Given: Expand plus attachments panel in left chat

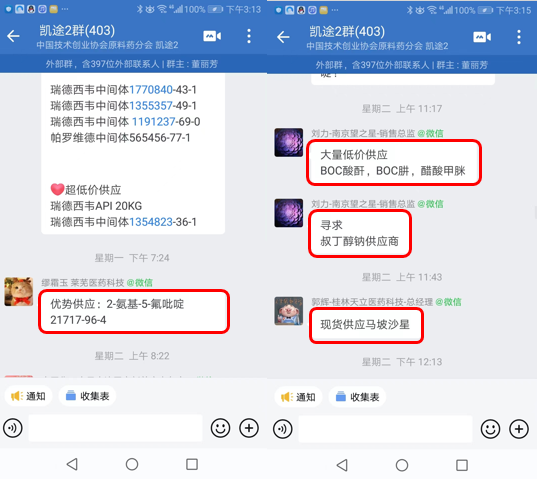Looking at the screenshot, I should coord(249,428).
